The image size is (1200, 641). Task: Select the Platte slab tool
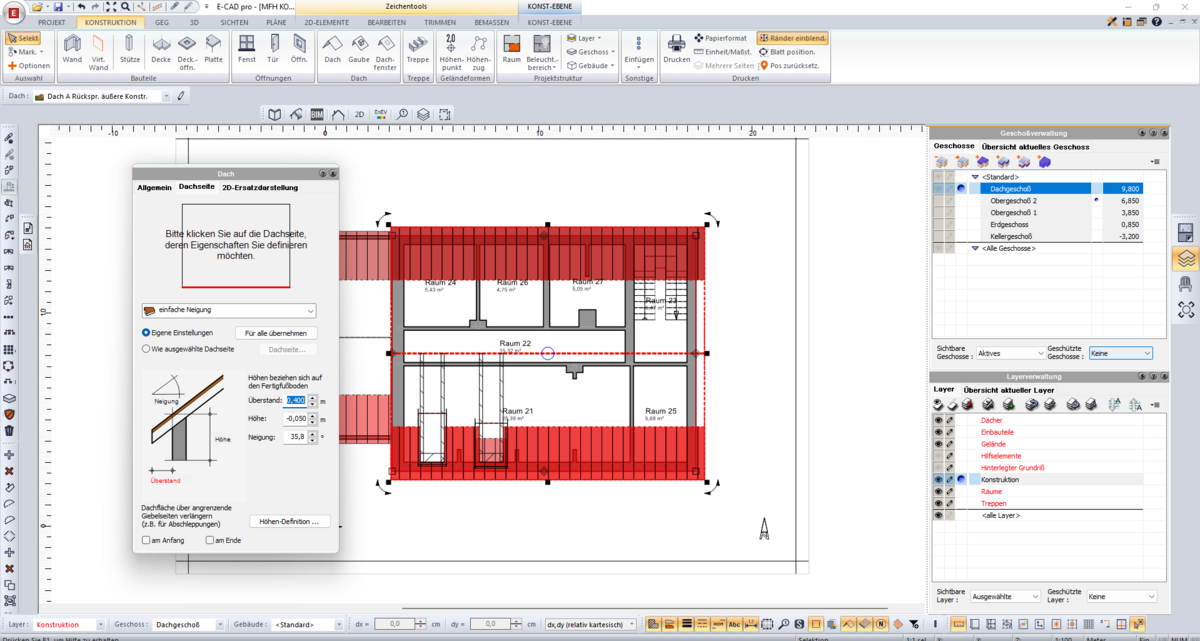pos(214,51)
